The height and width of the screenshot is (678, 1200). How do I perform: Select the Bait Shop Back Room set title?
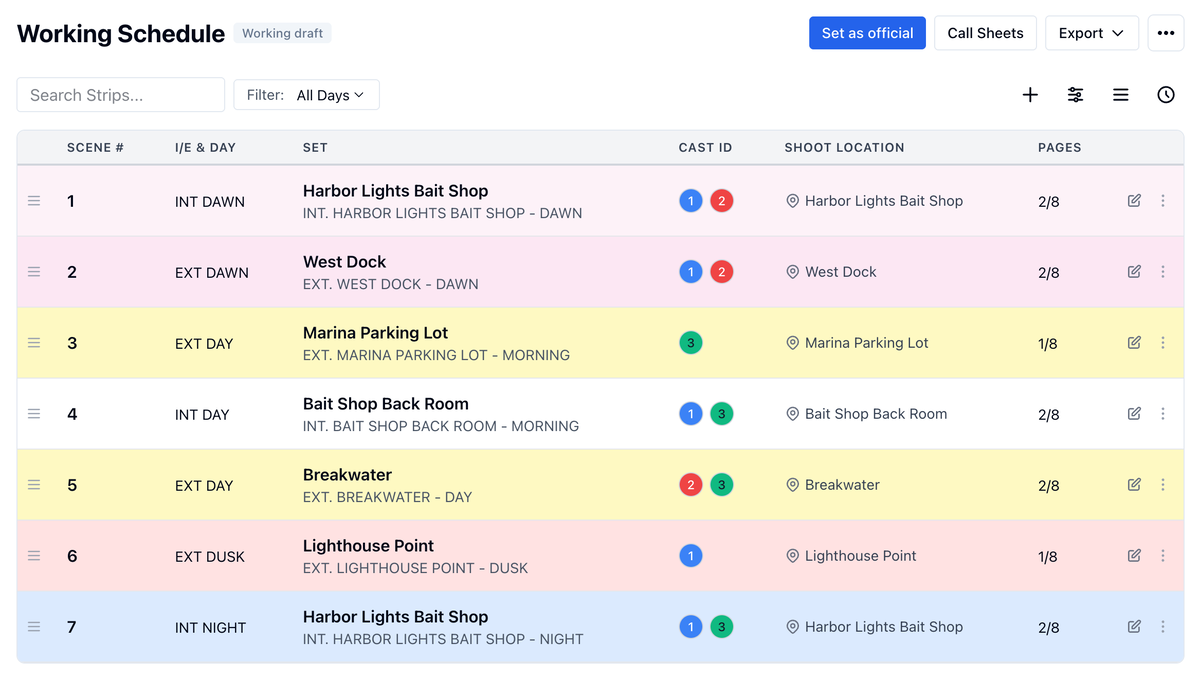386,404
